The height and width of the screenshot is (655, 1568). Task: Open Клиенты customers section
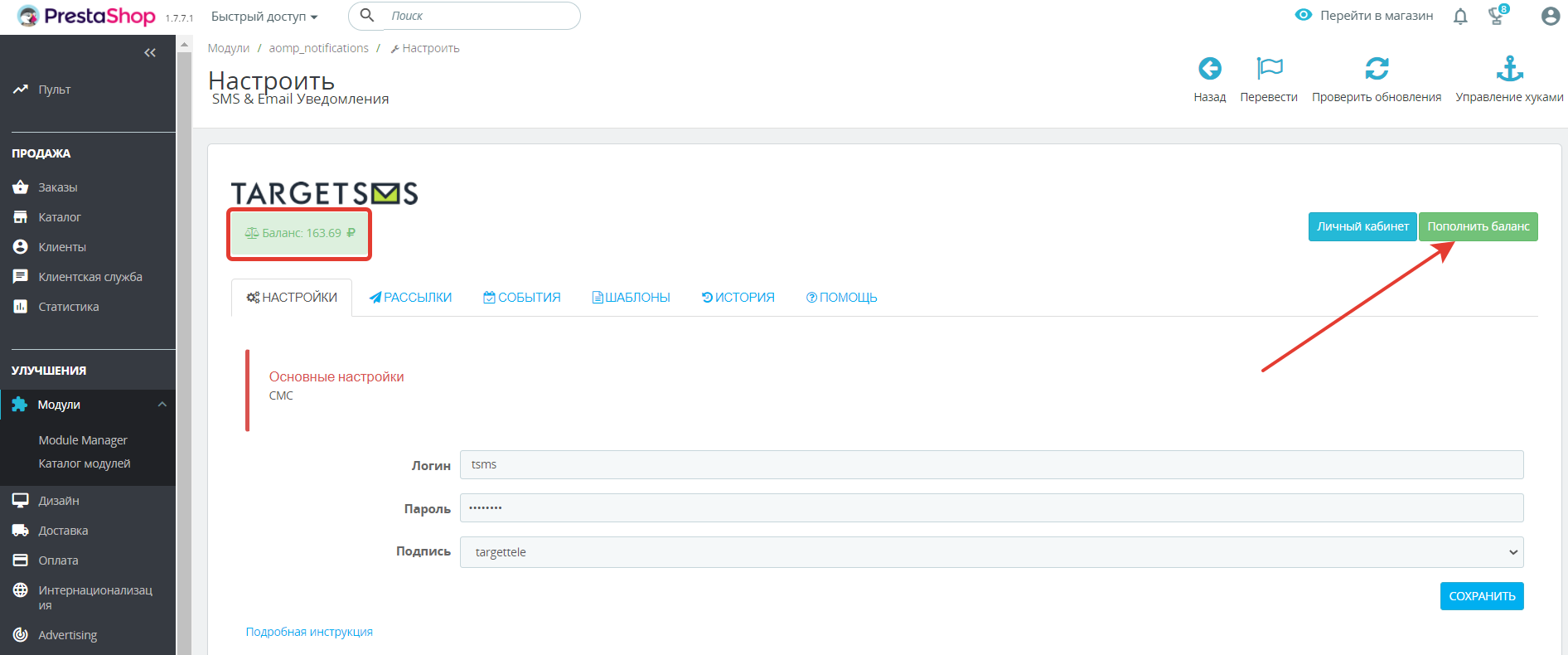(x=62, y=247)
